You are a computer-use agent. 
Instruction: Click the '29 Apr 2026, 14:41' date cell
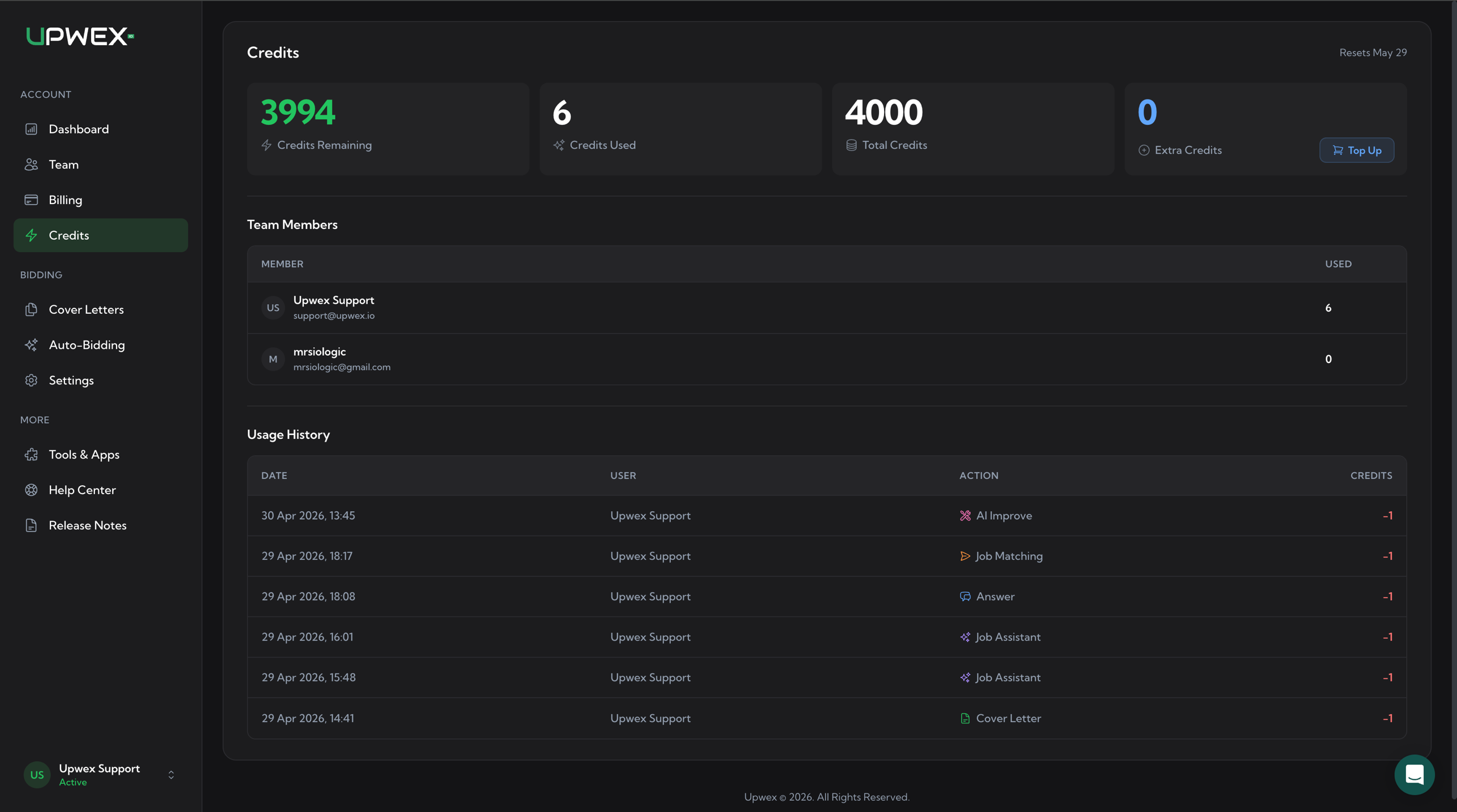308,718
